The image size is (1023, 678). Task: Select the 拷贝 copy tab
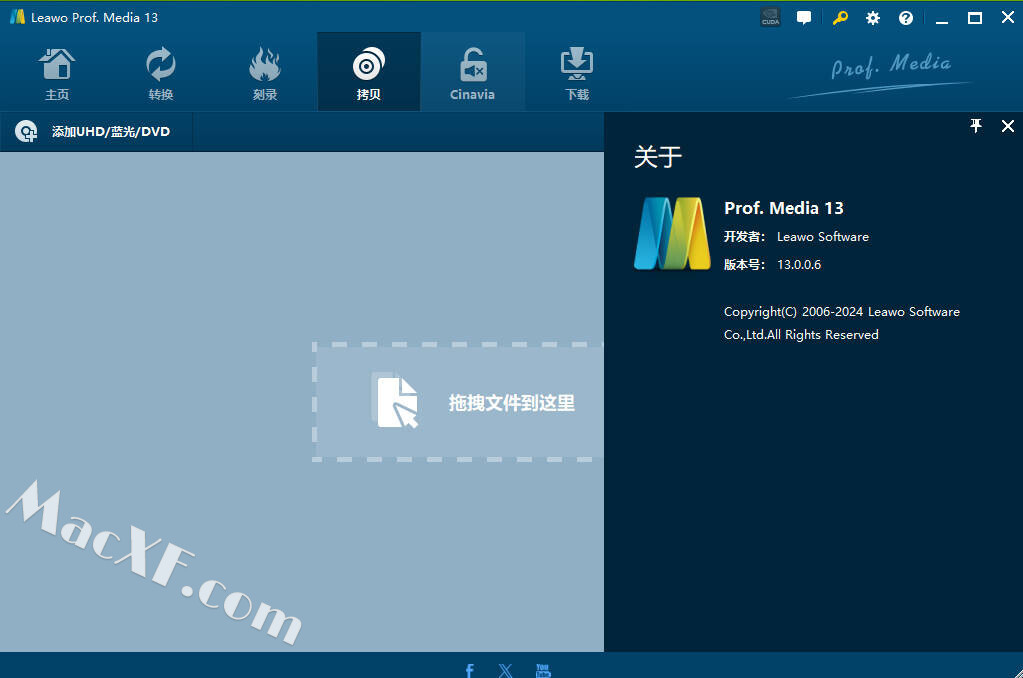368,73
